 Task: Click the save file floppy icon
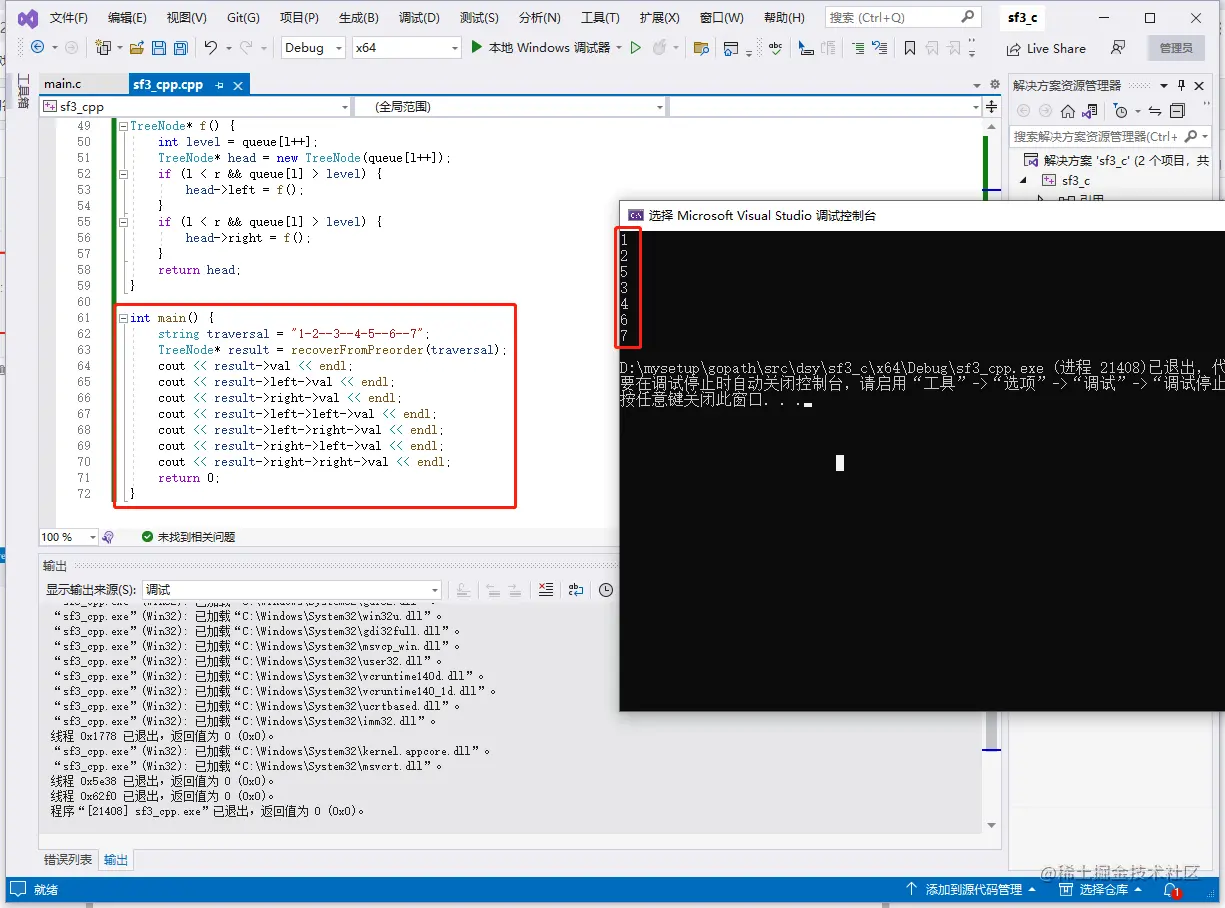click(158, 48)
